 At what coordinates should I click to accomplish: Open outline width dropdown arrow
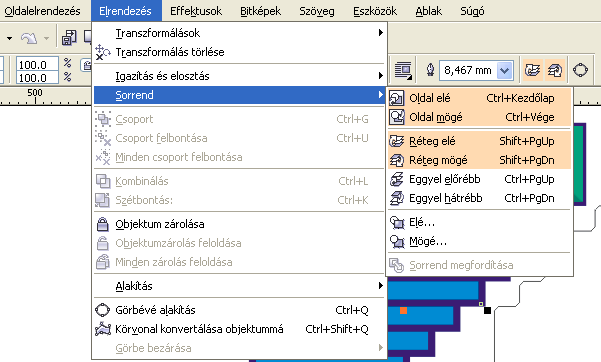(x=505, y=70)
